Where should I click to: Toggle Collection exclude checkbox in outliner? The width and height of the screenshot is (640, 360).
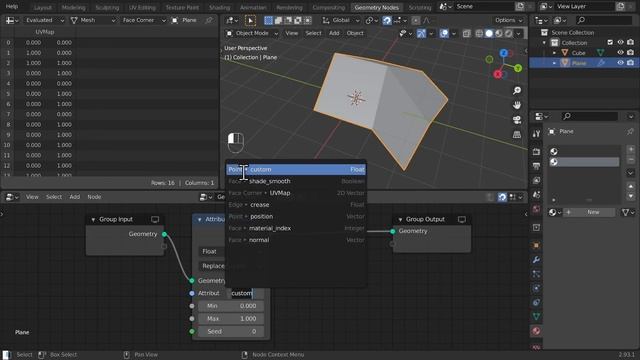click(610, 42)
